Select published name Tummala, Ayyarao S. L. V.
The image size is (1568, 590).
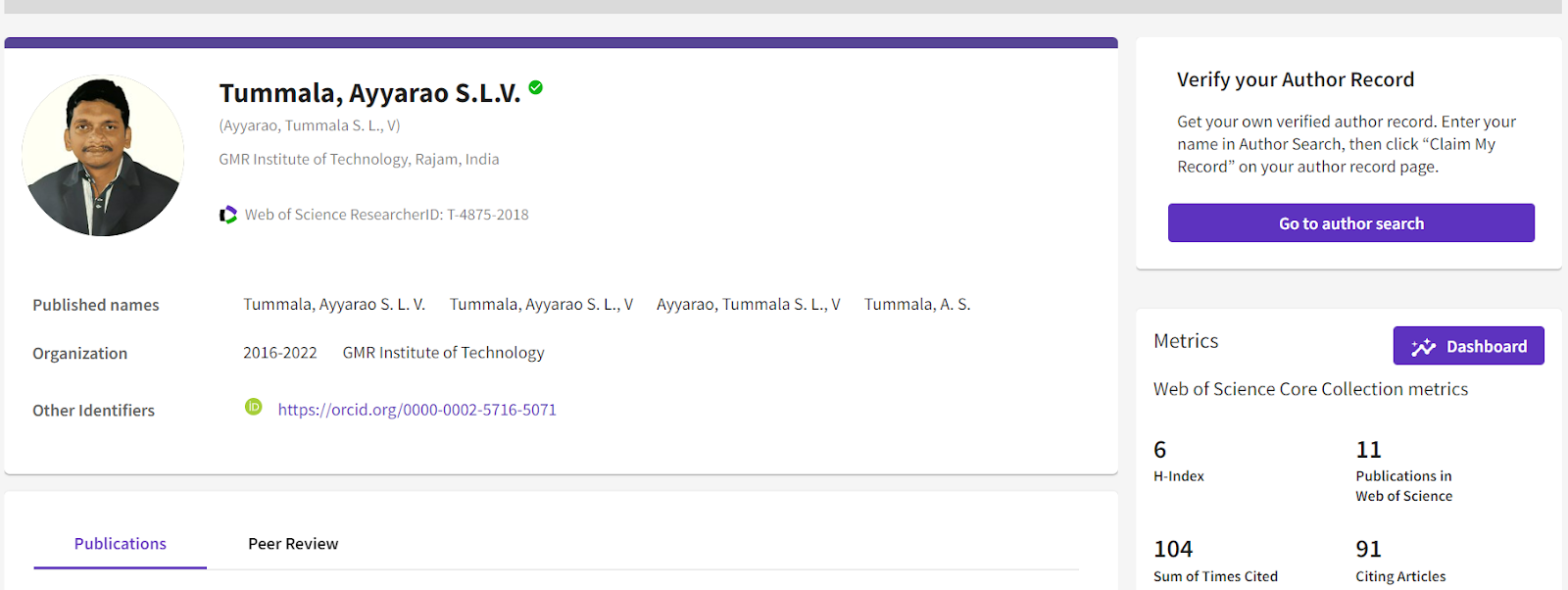[334, 305]
